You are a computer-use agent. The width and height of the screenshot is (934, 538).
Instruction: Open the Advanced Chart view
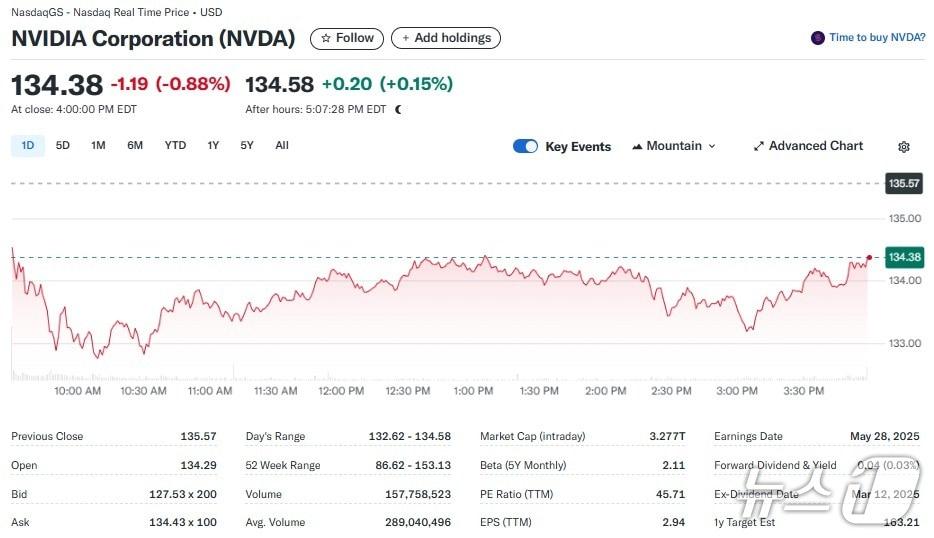808,146
